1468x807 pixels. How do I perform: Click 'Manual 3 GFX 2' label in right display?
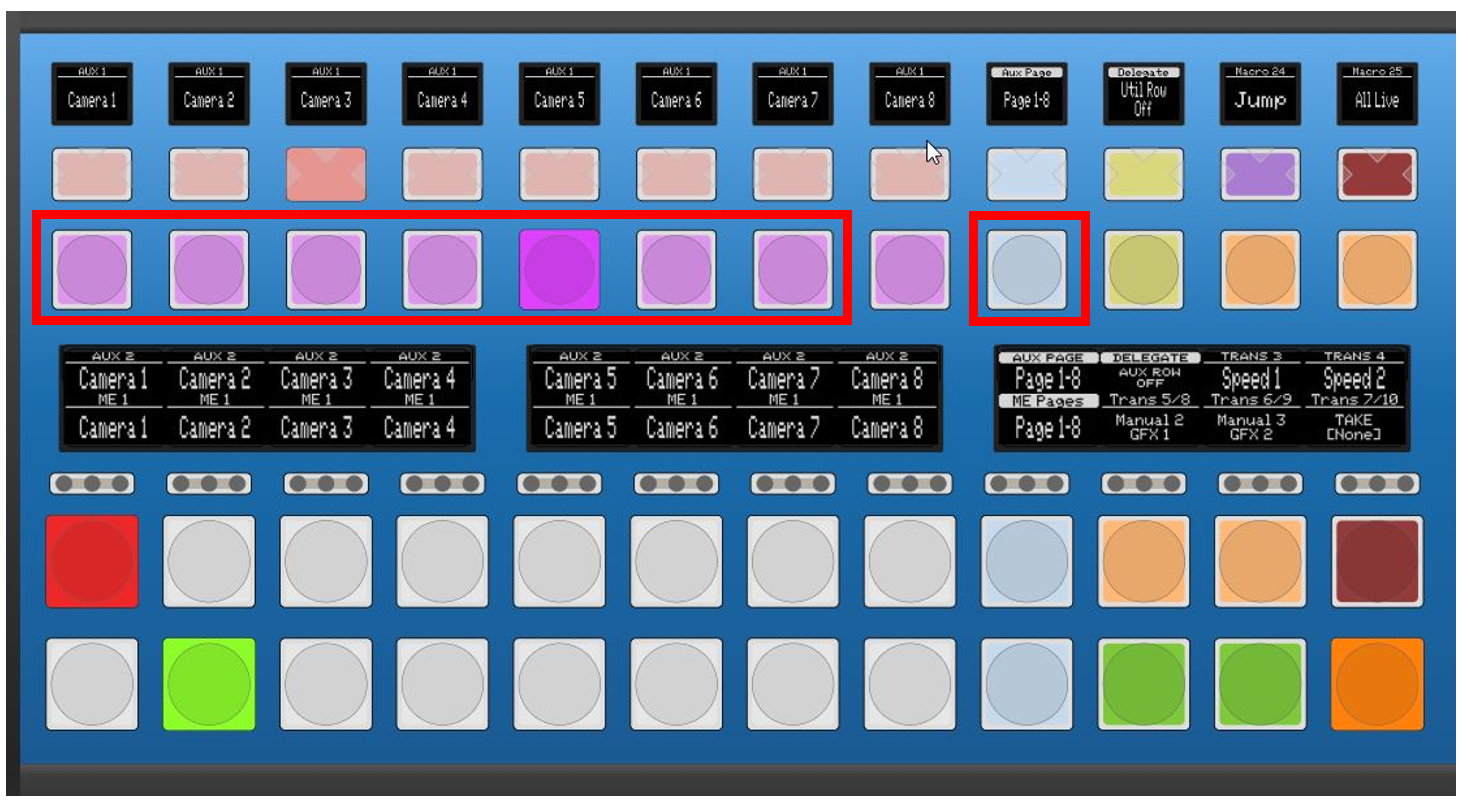click(x=1251, y=427)
